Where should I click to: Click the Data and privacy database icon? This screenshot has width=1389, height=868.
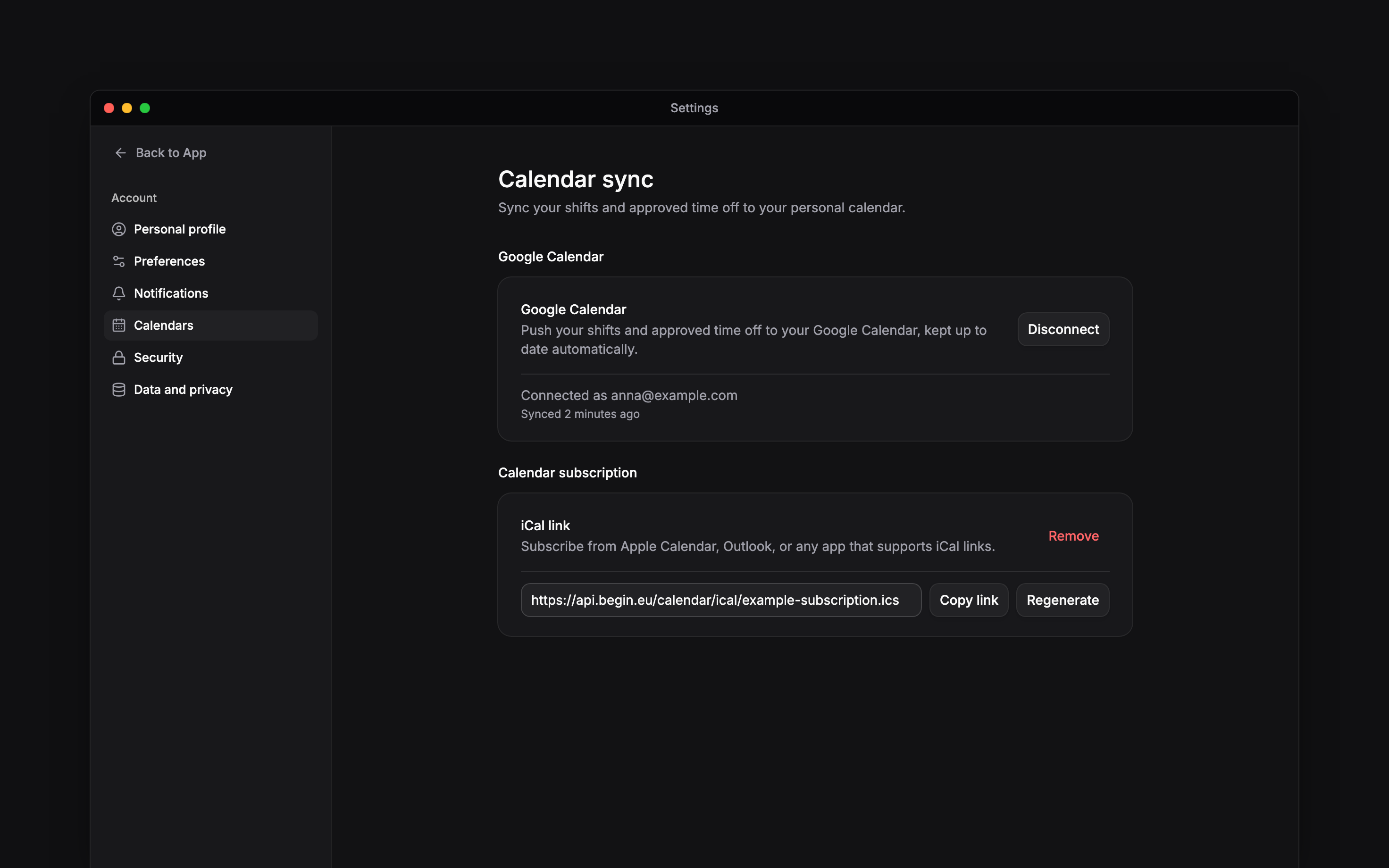(119, 390)
